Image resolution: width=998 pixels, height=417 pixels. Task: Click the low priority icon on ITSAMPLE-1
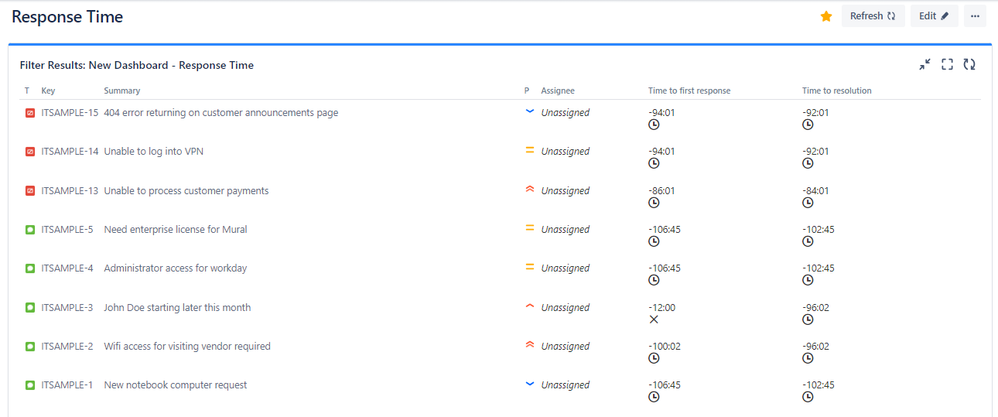[x=529, y=384]
